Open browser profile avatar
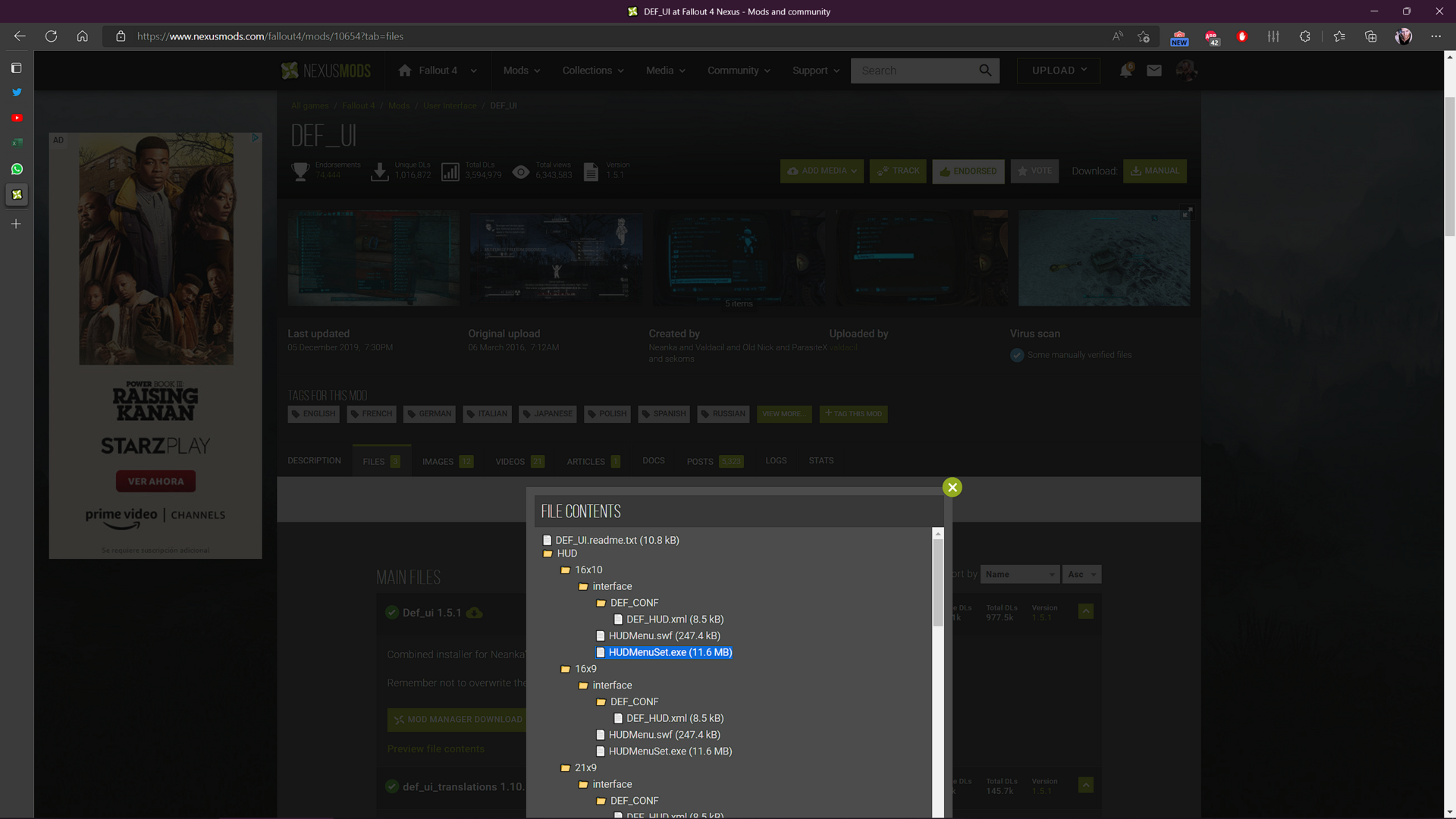The image size is (1456, 819). tap(1404, 36)
